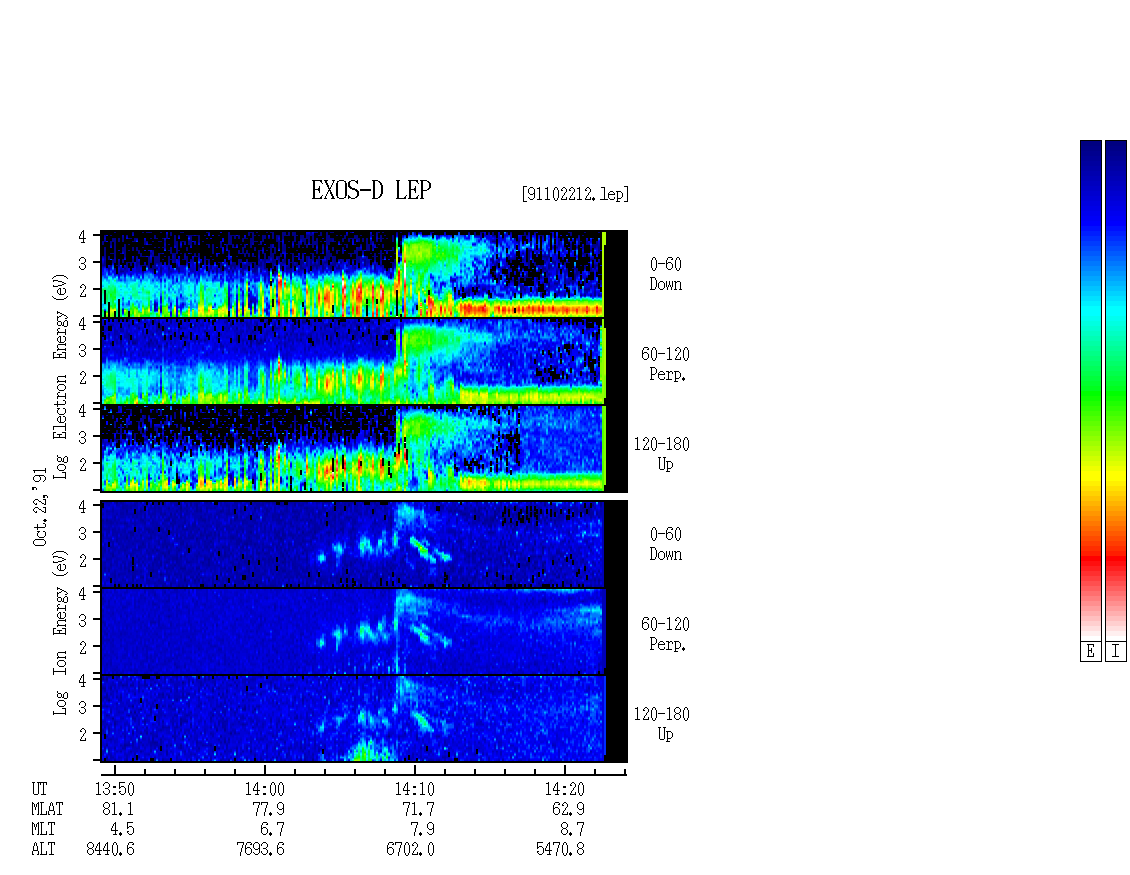
Task: Click the boxed E label under color bar
Action: (1090, 652)
